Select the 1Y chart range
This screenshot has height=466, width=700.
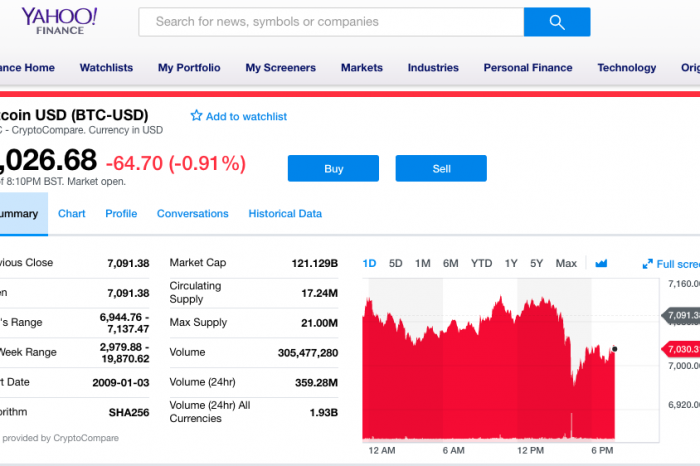511,263
